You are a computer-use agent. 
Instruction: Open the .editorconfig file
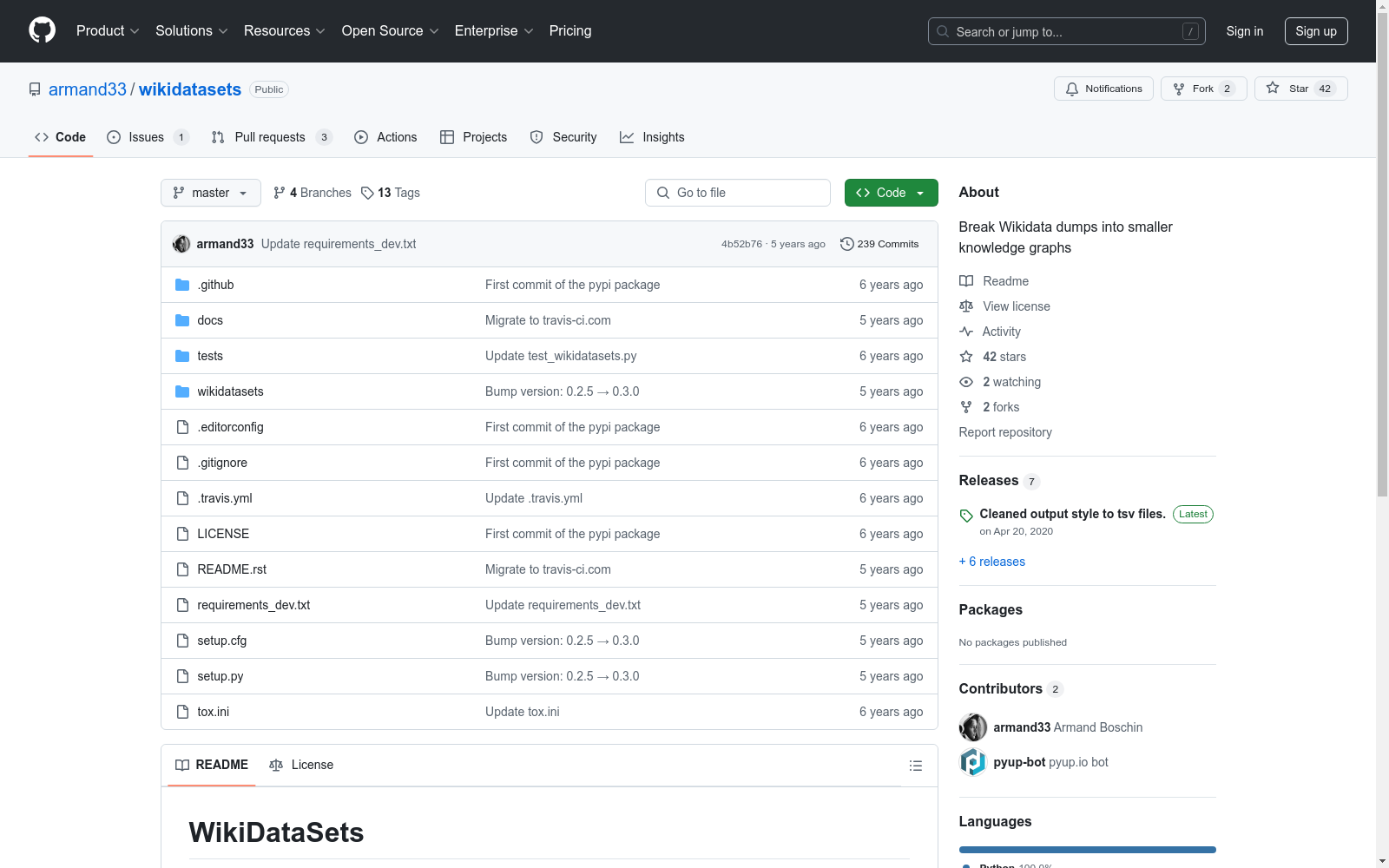click(230, 427)
